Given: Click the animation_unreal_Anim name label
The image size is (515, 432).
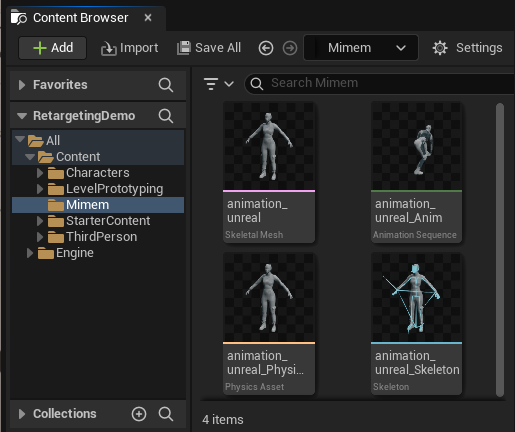Looking at the screenshot, I should [409, 210].
